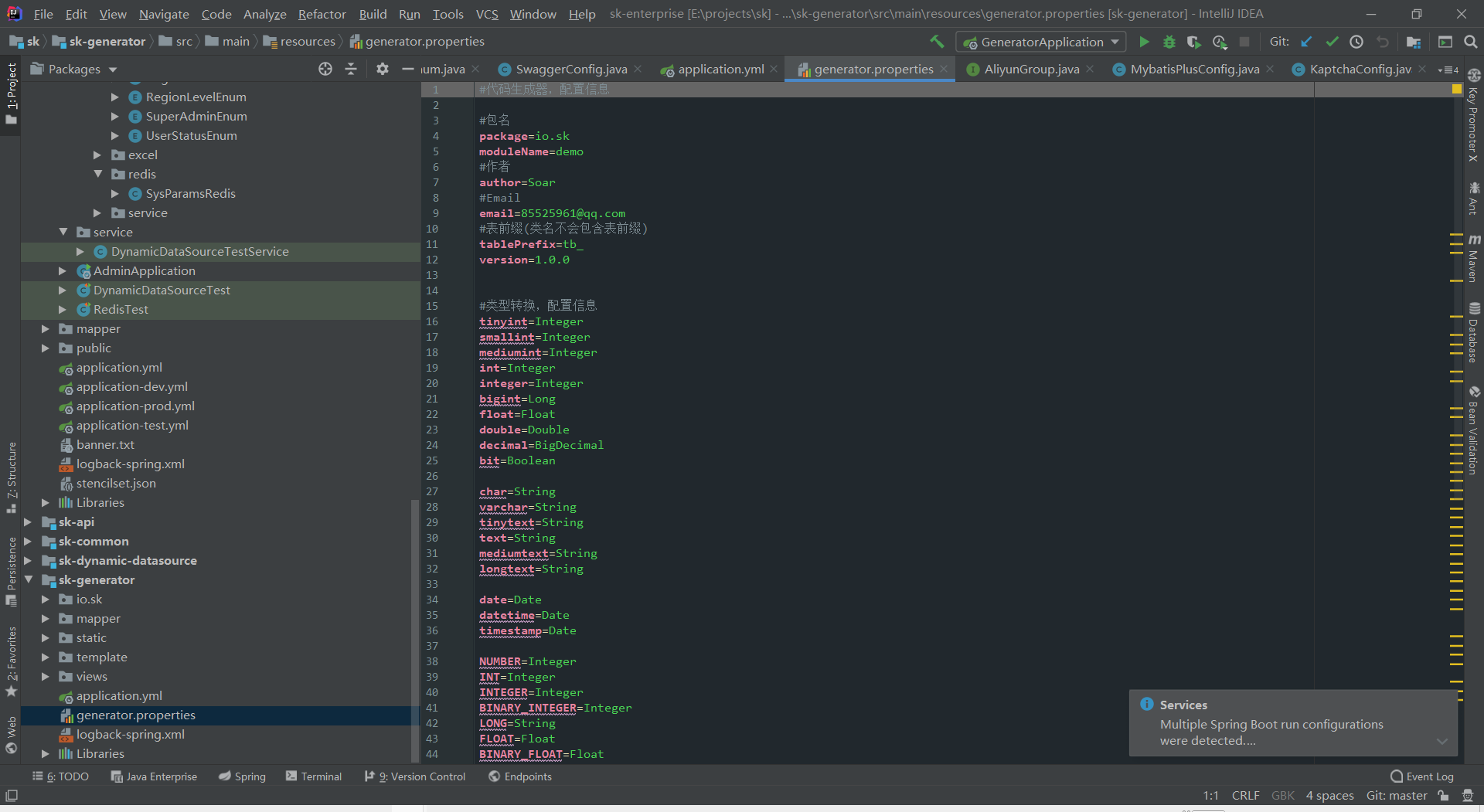Change CRLF line separator in status bar
The height and width of the screenshot is (812, 1484).
(x=1245, y=796)
